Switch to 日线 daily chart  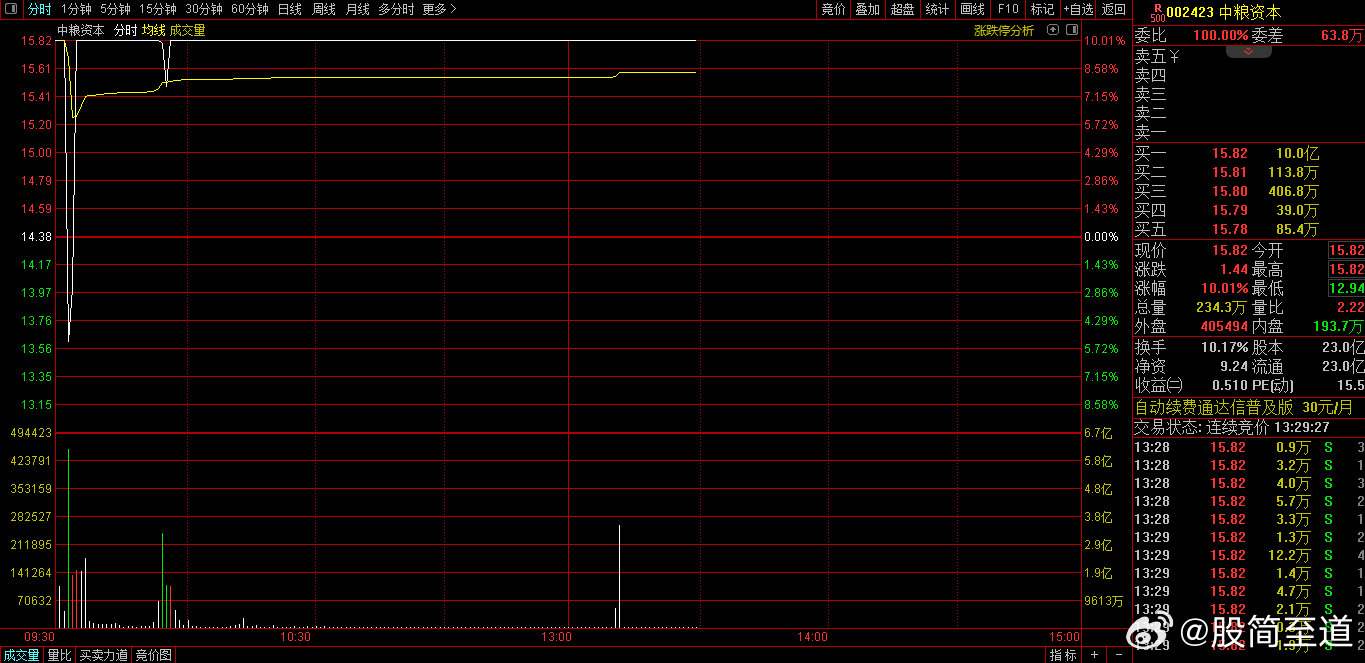click(x=289, y=9)
